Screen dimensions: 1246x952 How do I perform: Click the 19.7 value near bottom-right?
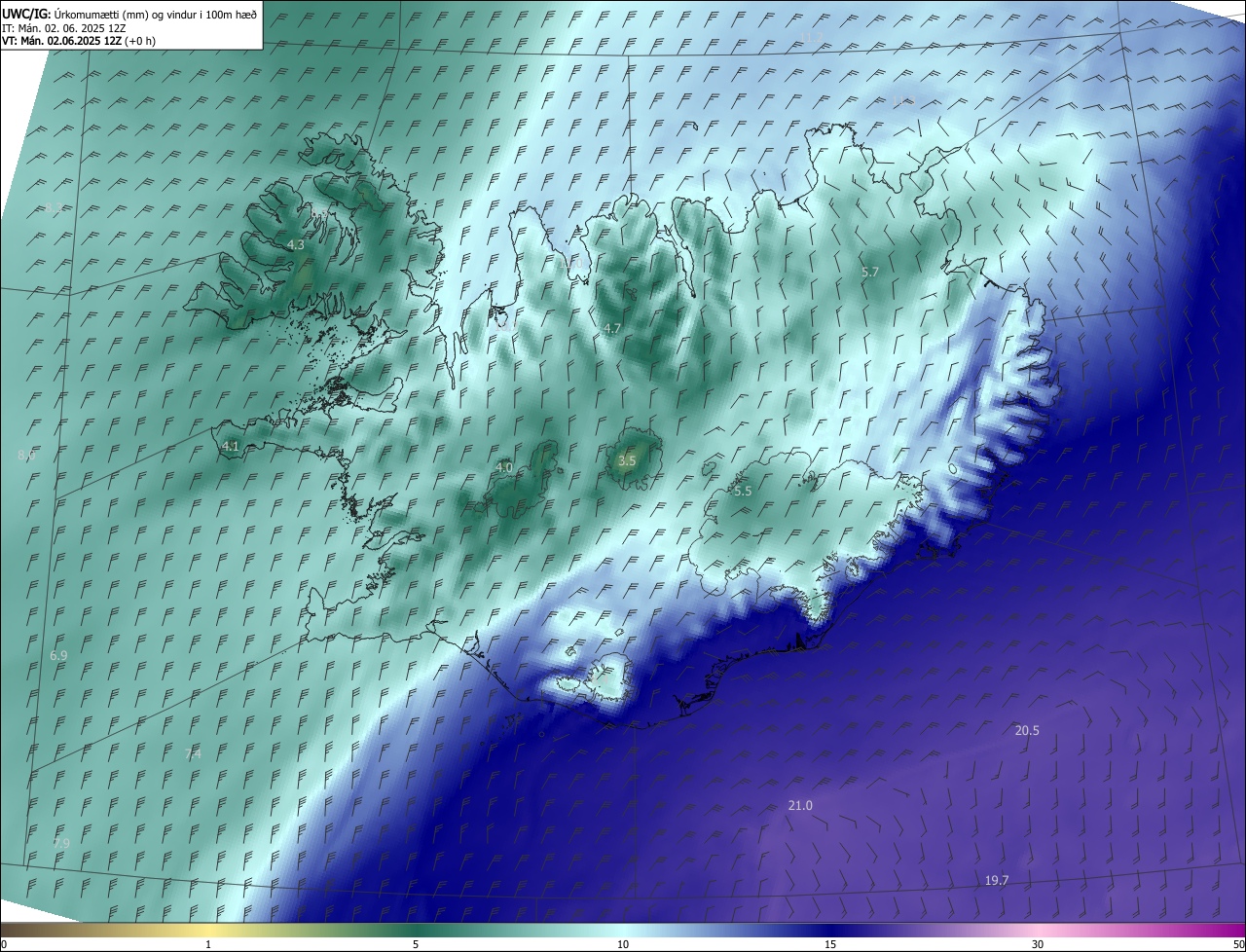pyautogui.click(x=997, y=880)
